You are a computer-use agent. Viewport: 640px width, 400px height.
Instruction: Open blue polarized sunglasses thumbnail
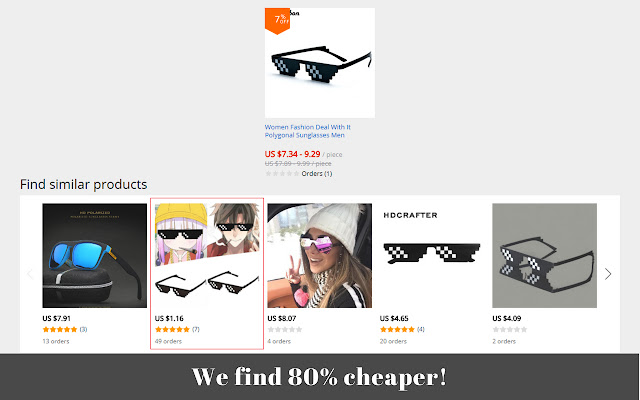(x=95, y=256)
